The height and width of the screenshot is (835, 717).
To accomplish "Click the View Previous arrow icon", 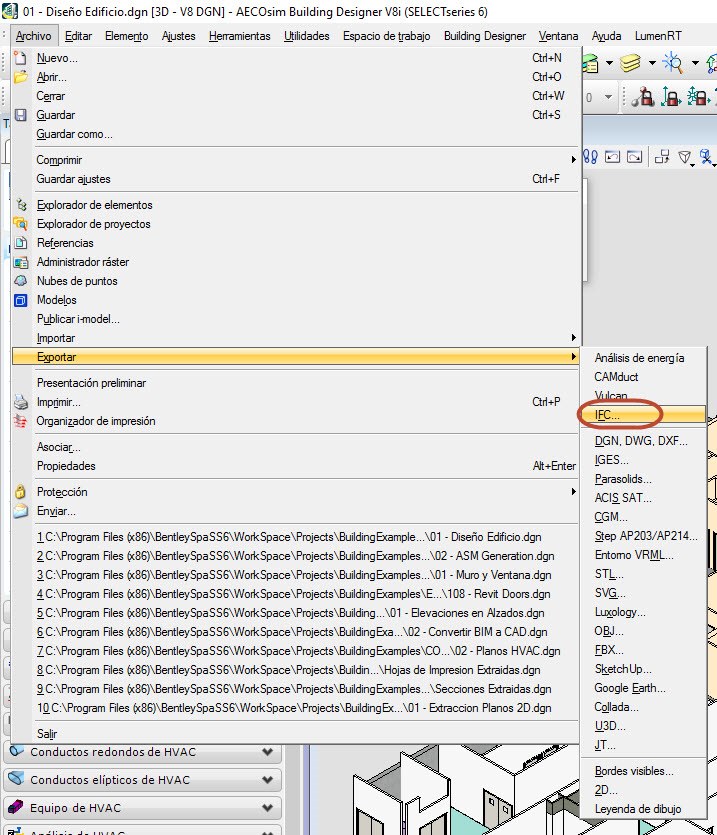I will tap(612, 157).
